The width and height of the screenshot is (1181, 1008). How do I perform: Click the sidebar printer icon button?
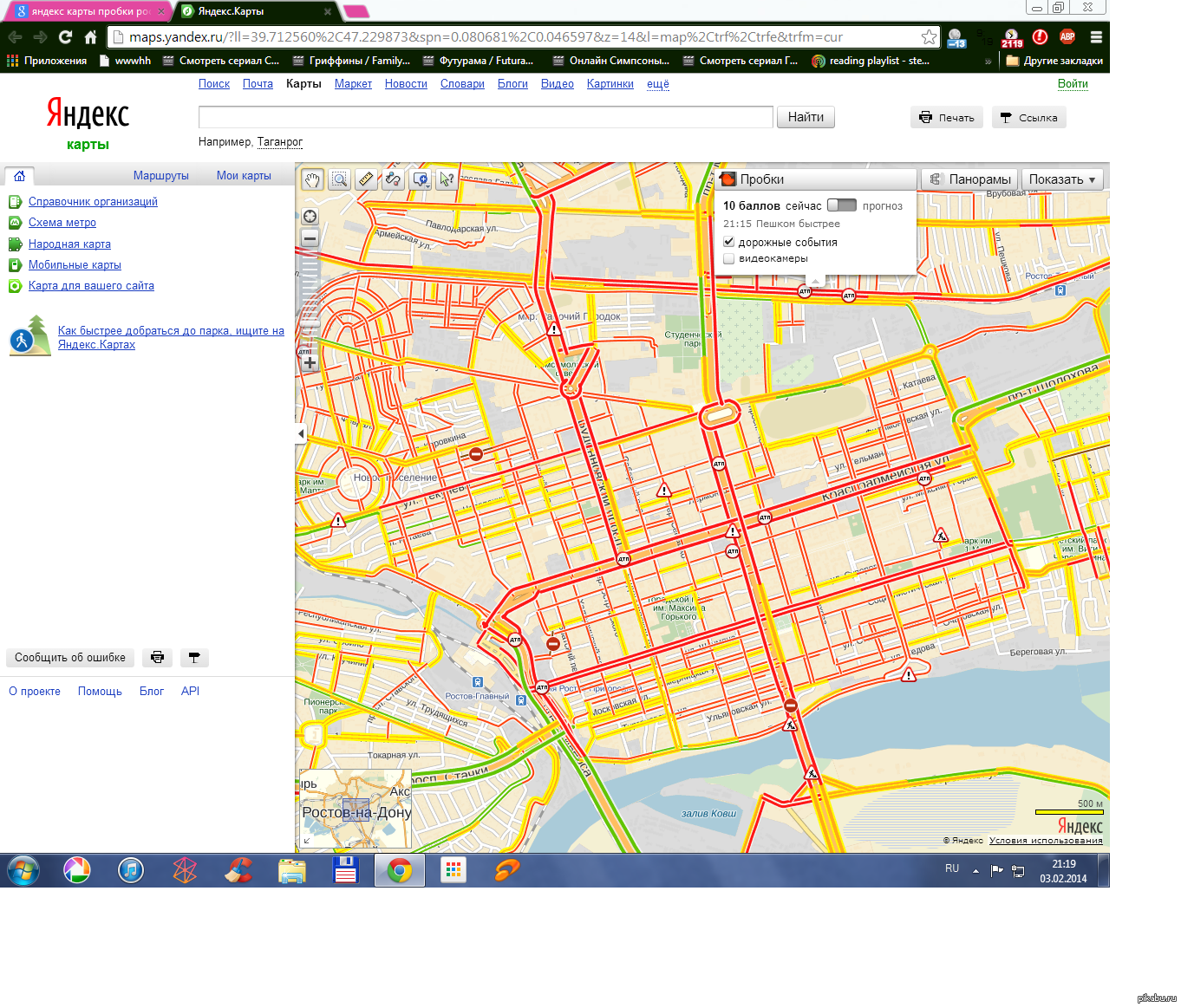(157, 658)
